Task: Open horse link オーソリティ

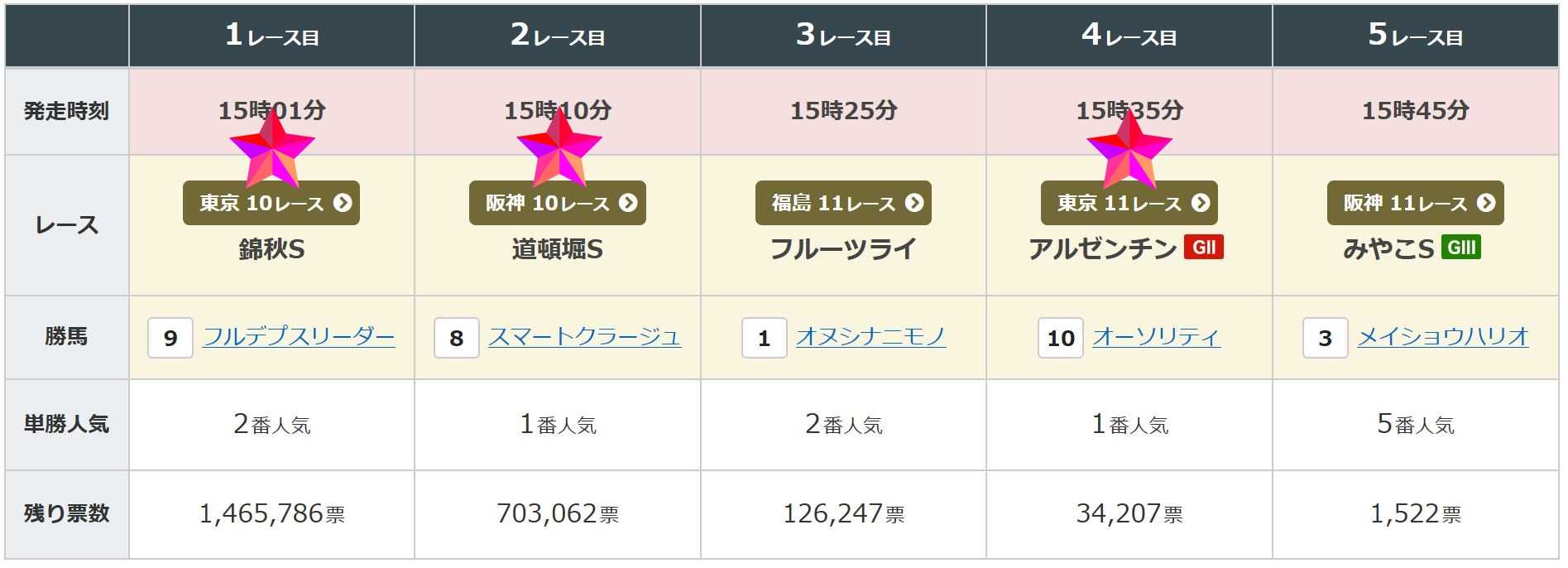Action: (1156, 336)
